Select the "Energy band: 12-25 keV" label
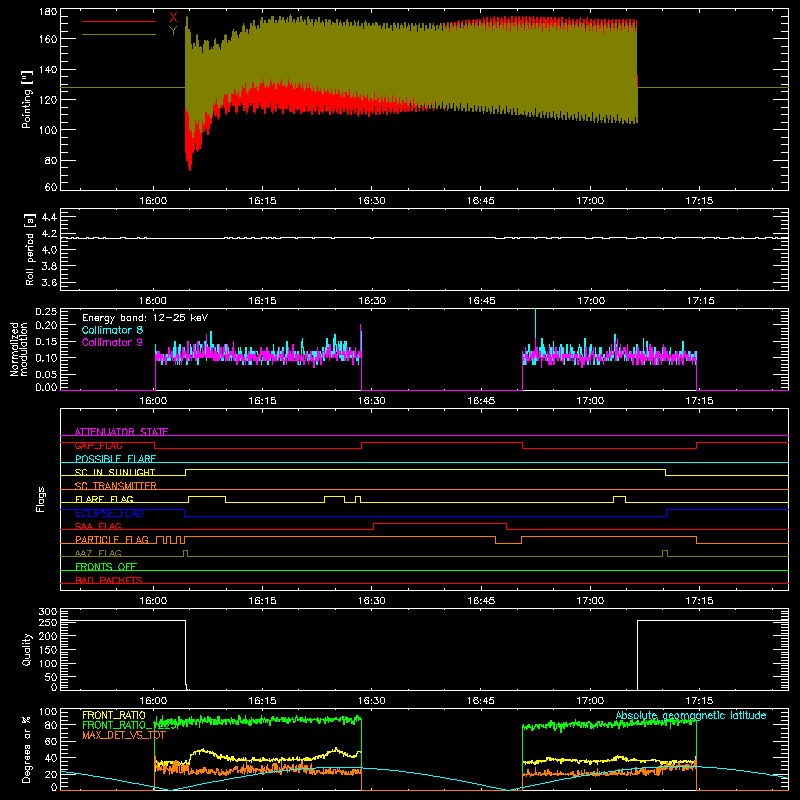The image size is (800, 800). [x=145, y=318]
